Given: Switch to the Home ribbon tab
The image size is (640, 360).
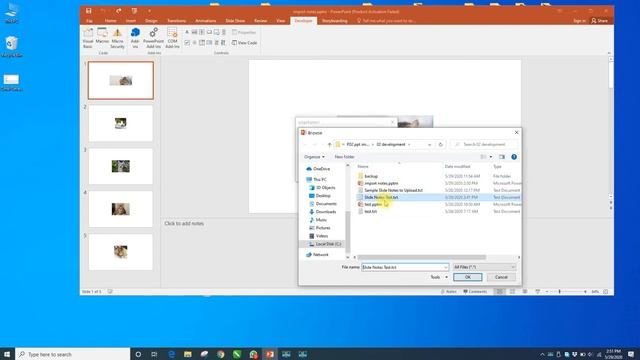Looking at the screenshot, I should 110,20.
